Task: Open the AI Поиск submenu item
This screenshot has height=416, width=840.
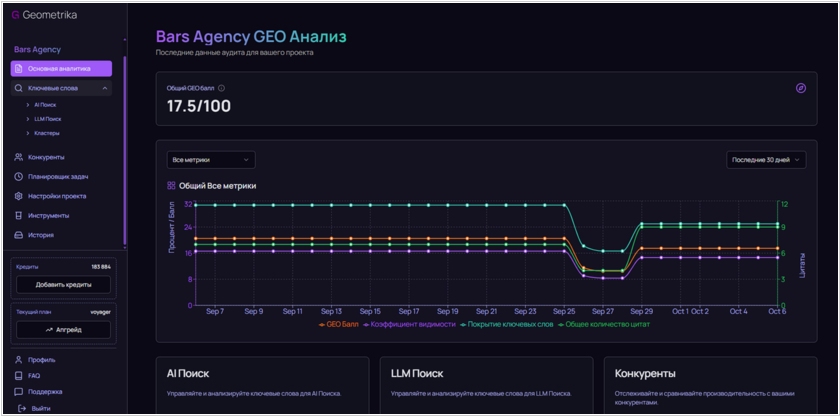Action: 46,104
